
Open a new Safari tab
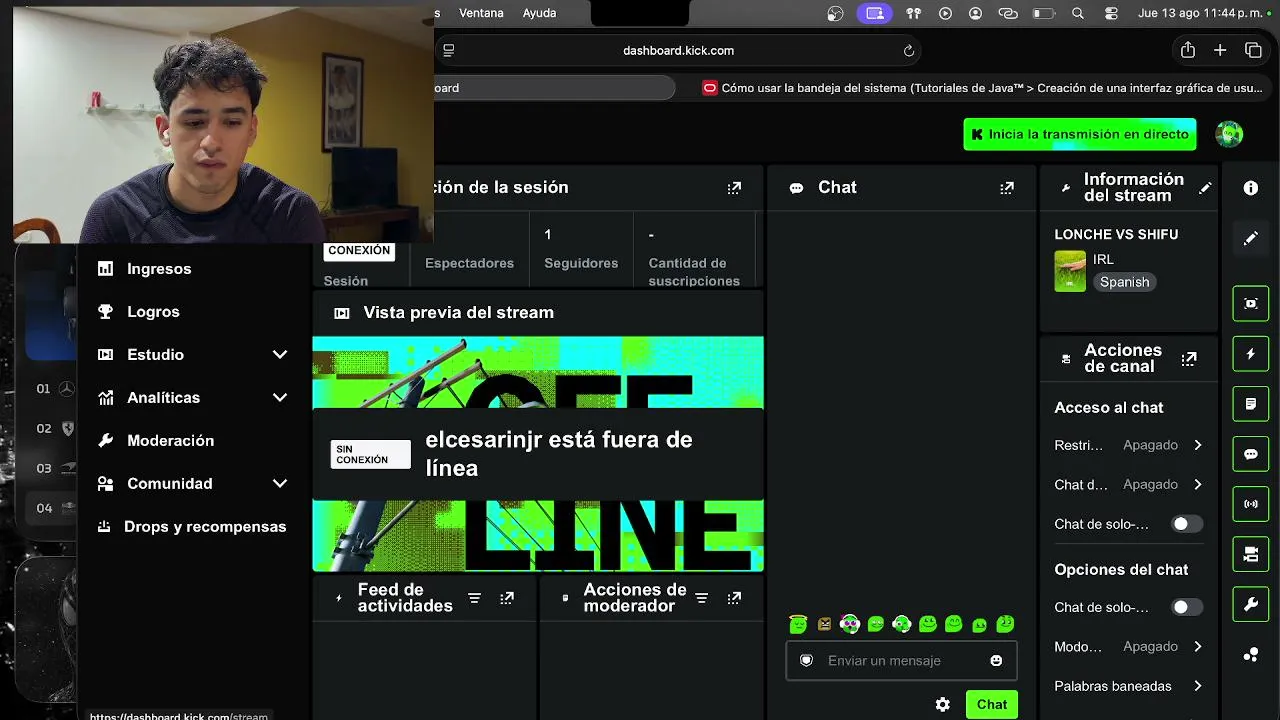[1220, 50]
